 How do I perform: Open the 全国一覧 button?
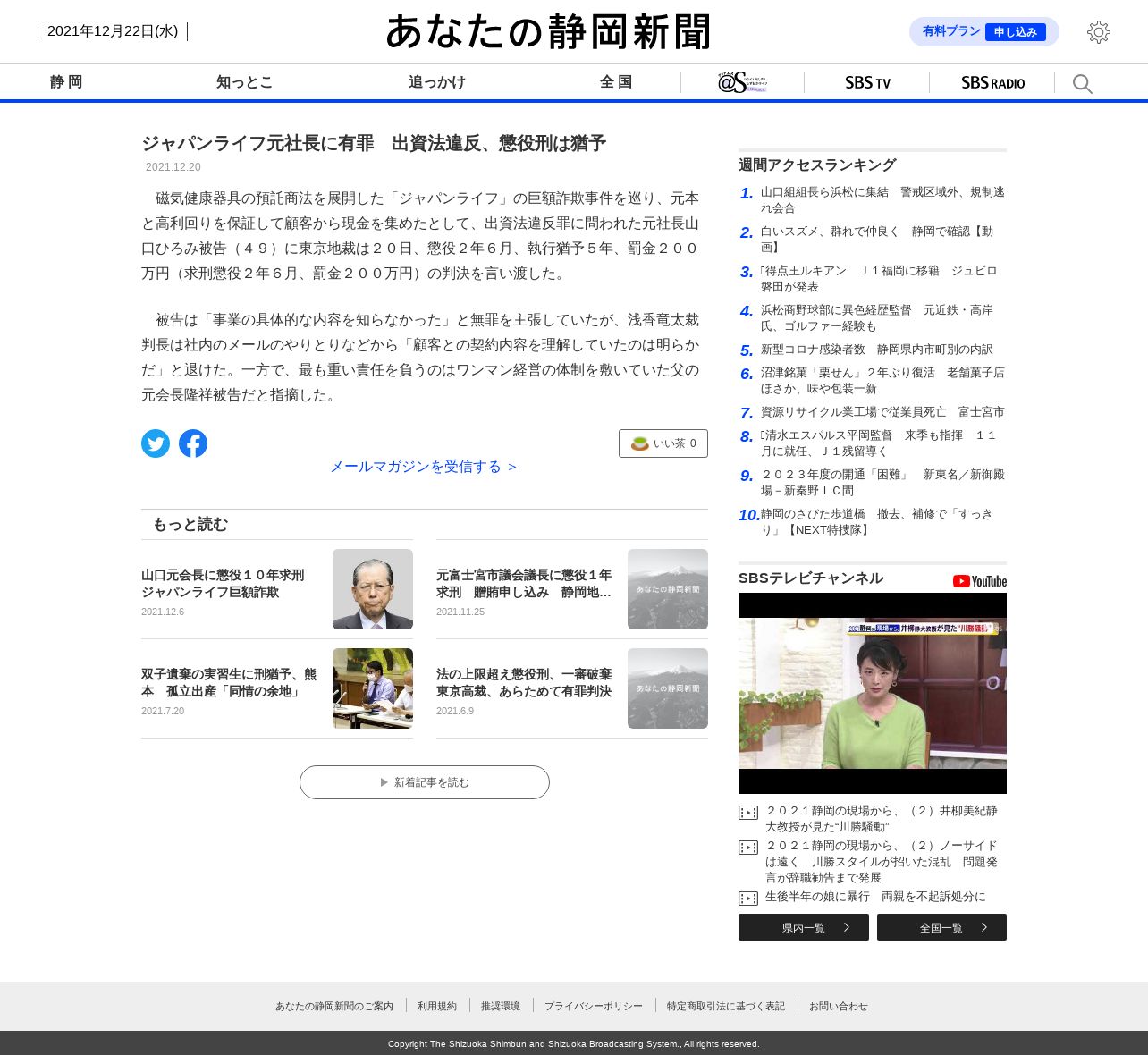[x=941, y=927]
